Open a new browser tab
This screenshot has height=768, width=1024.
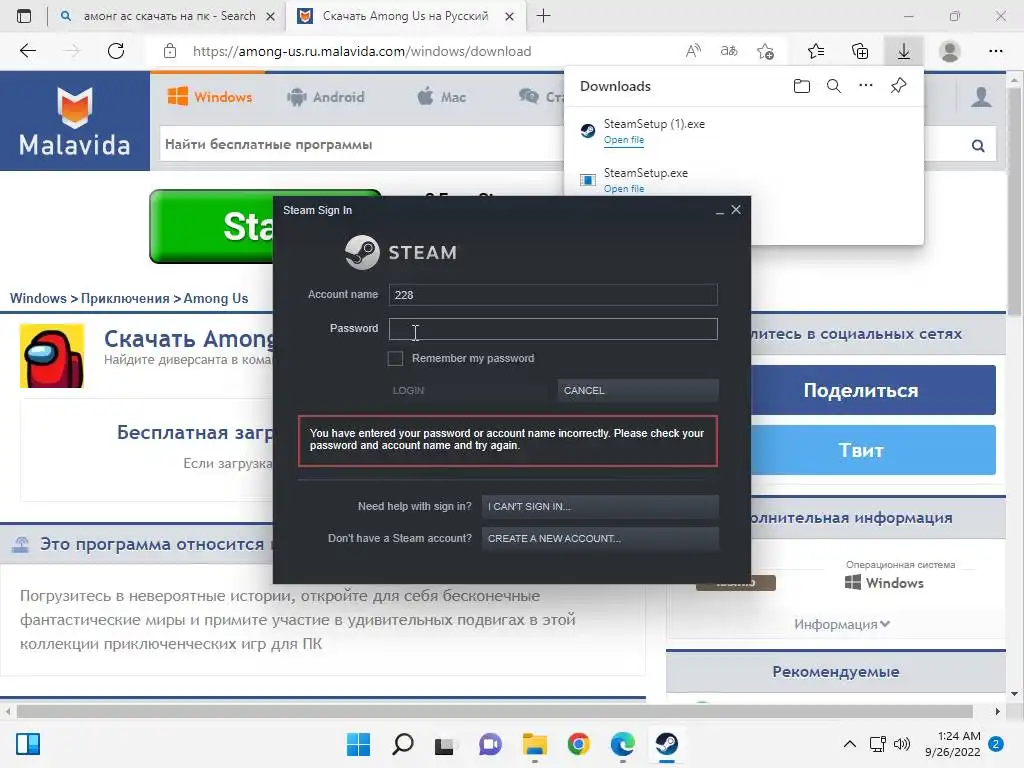tap(543, 16)
